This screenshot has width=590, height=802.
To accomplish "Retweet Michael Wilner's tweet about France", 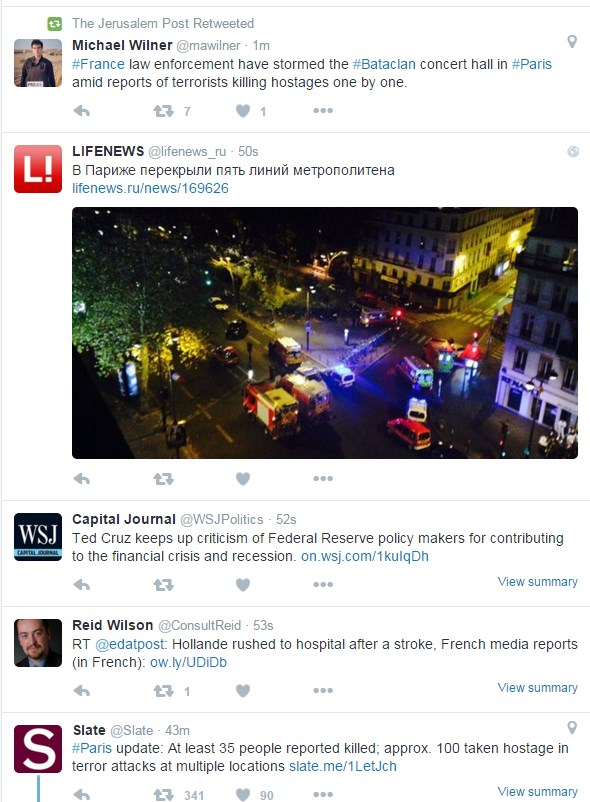I will (164, 111).
